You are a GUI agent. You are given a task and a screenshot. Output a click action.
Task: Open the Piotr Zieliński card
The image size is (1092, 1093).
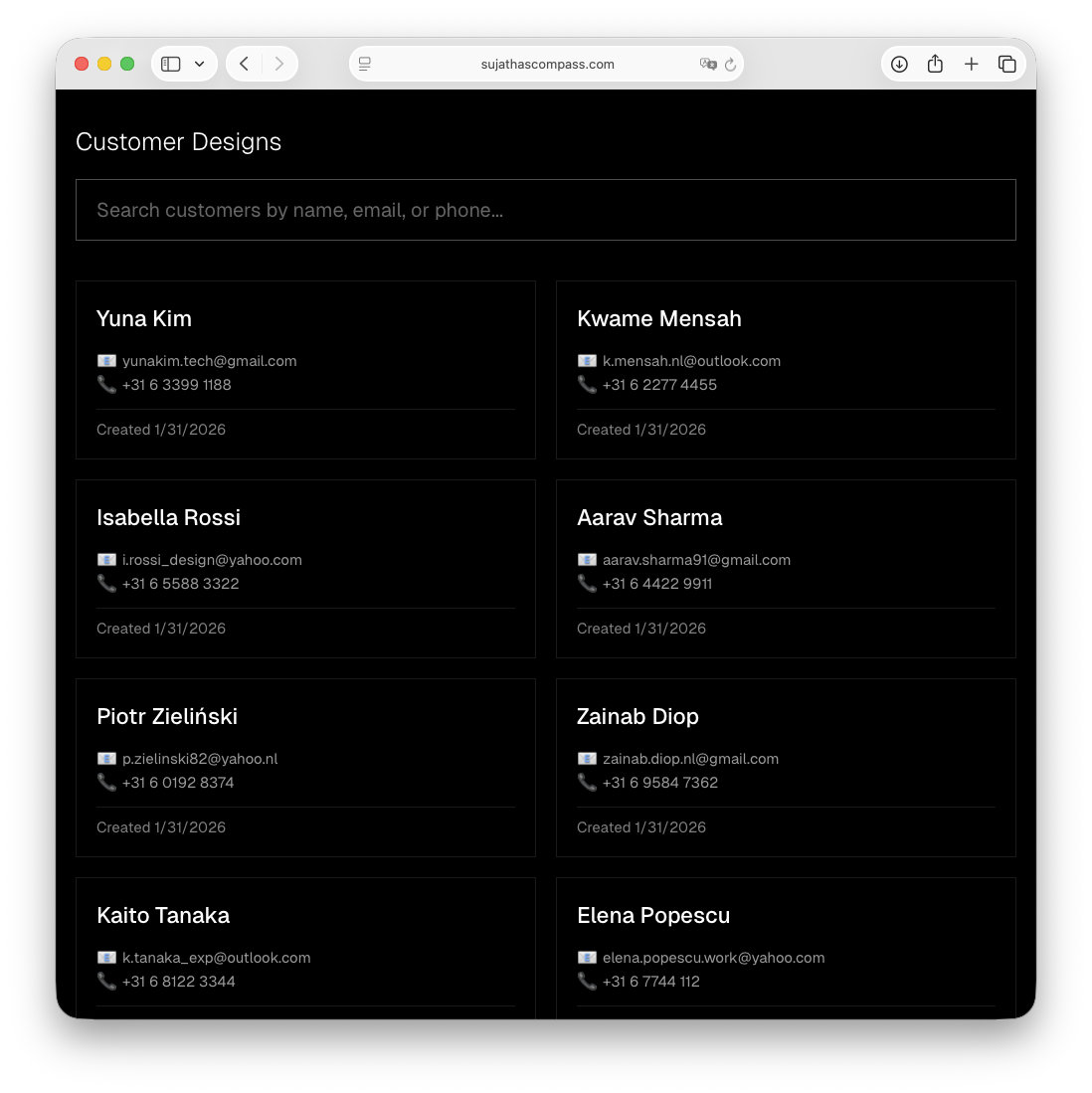pyautogui.click(x=305, y=767)
